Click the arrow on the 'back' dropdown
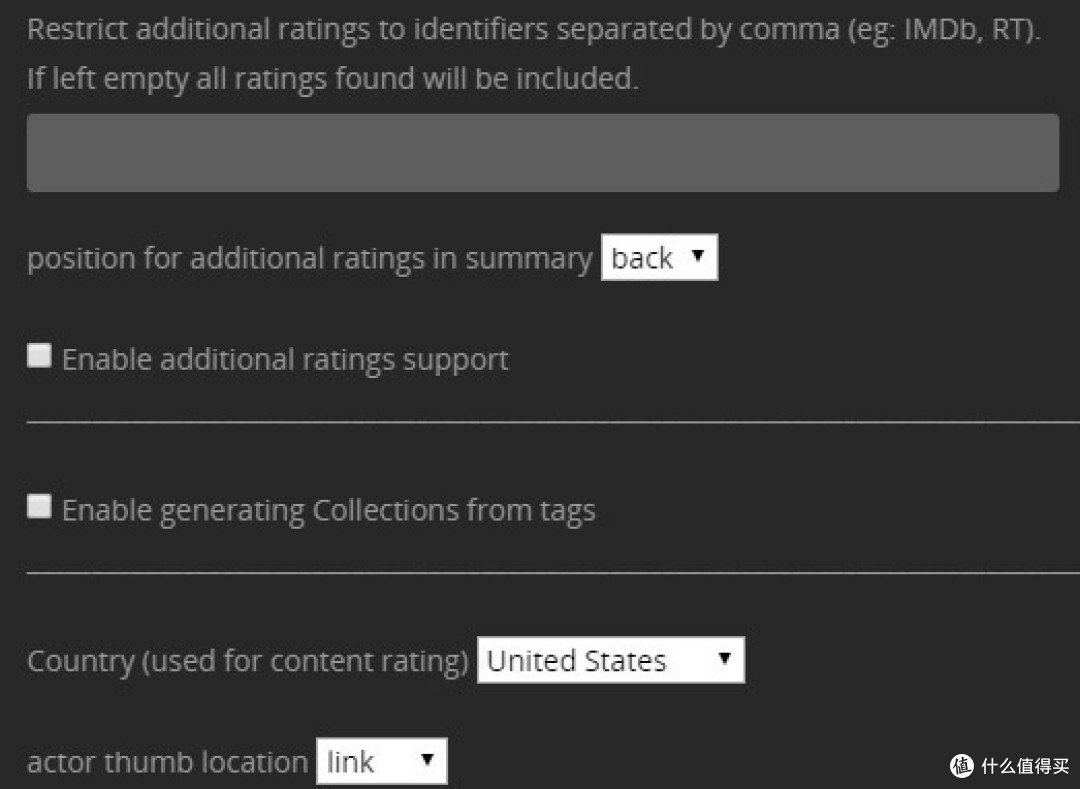Screen dimensions: 1080x789 click(x=698, y=256)
